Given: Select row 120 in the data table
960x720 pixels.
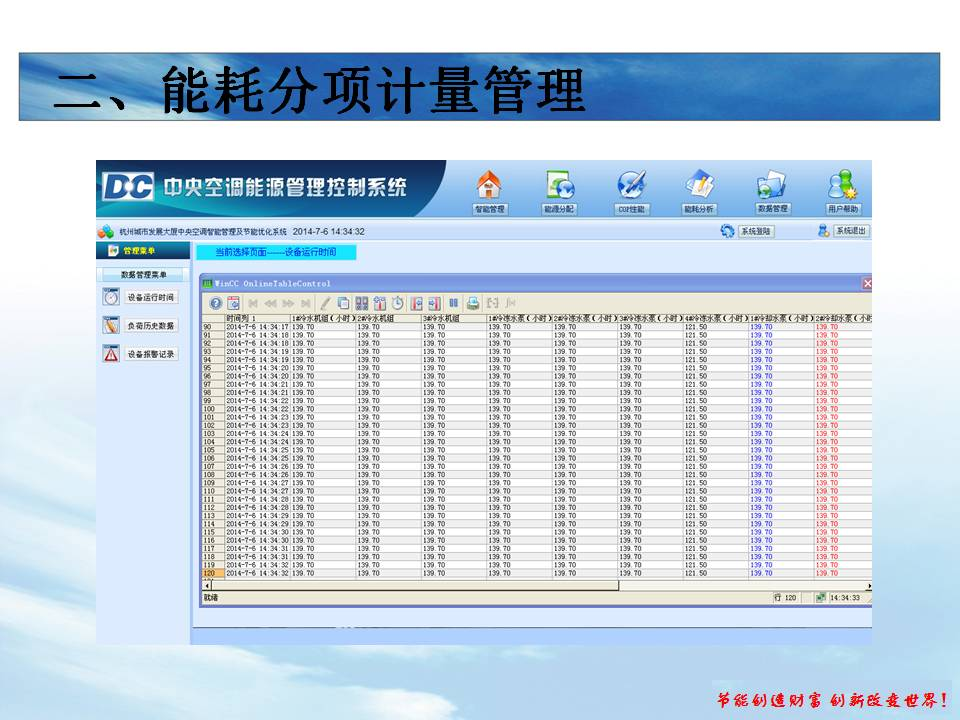Looking at the screenshot, I should point(209,574).
